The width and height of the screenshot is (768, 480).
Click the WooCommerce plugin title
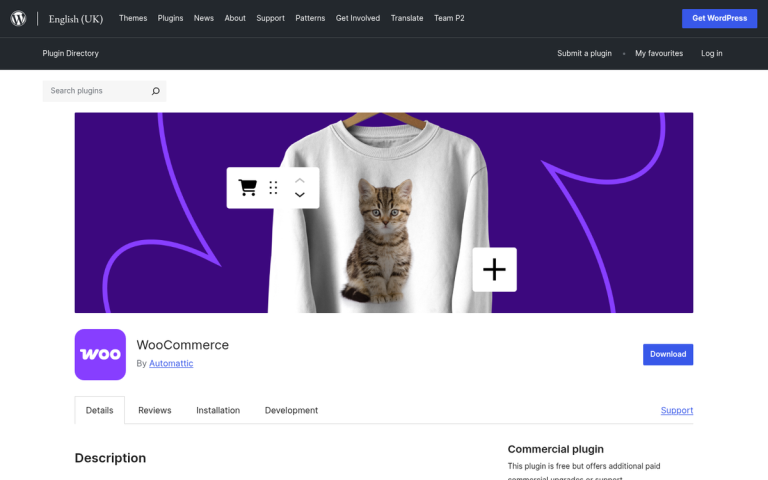[183, 345]
